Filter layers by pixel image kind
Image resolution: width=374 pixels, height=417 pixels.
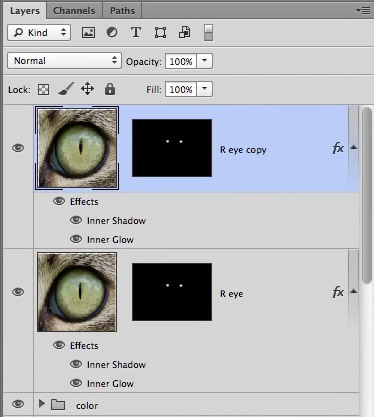pos(88,33)
